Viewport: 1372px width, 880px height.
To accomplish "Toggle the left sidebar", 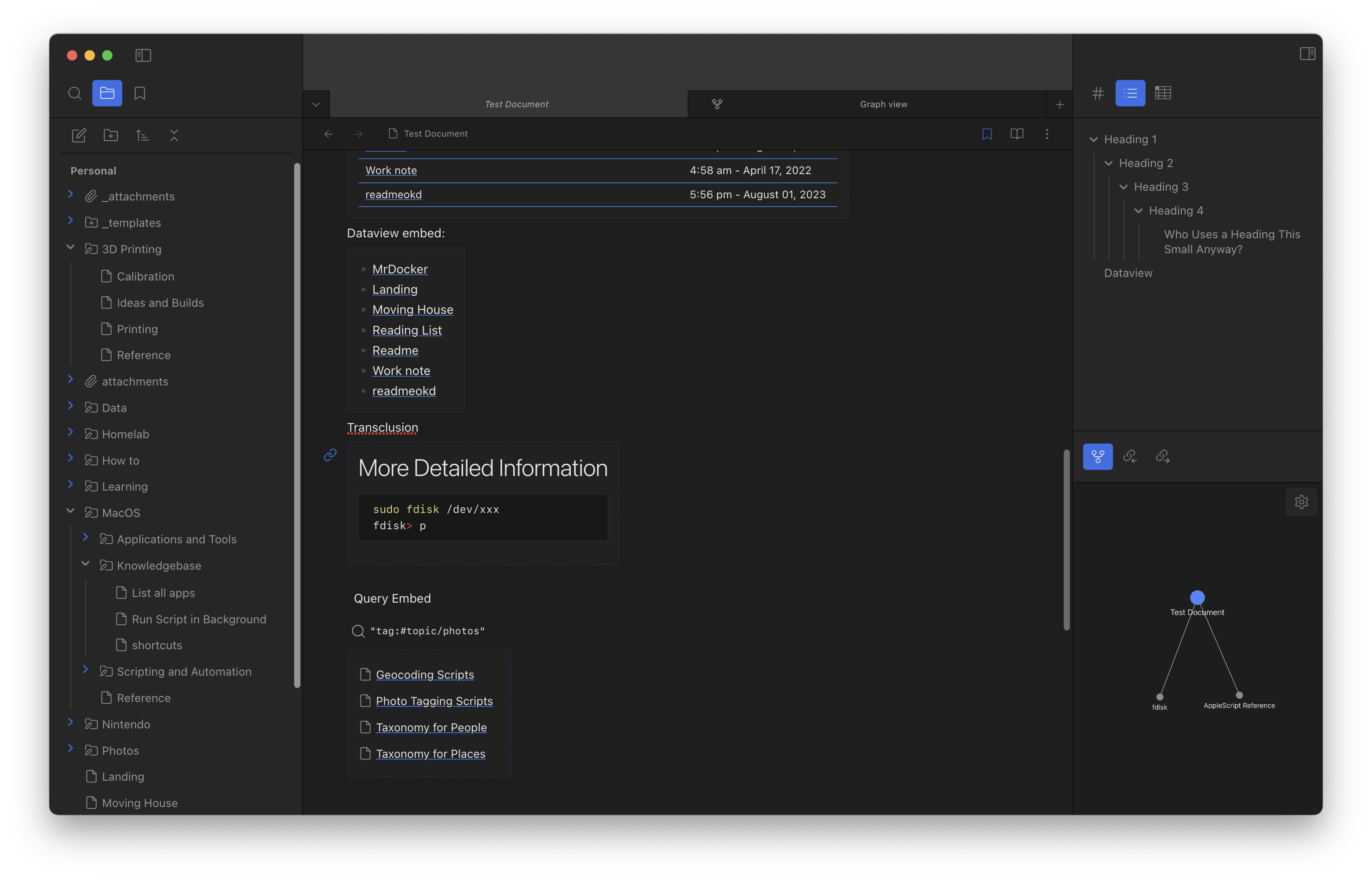I will pyautogui.click(x=143, y=55).
